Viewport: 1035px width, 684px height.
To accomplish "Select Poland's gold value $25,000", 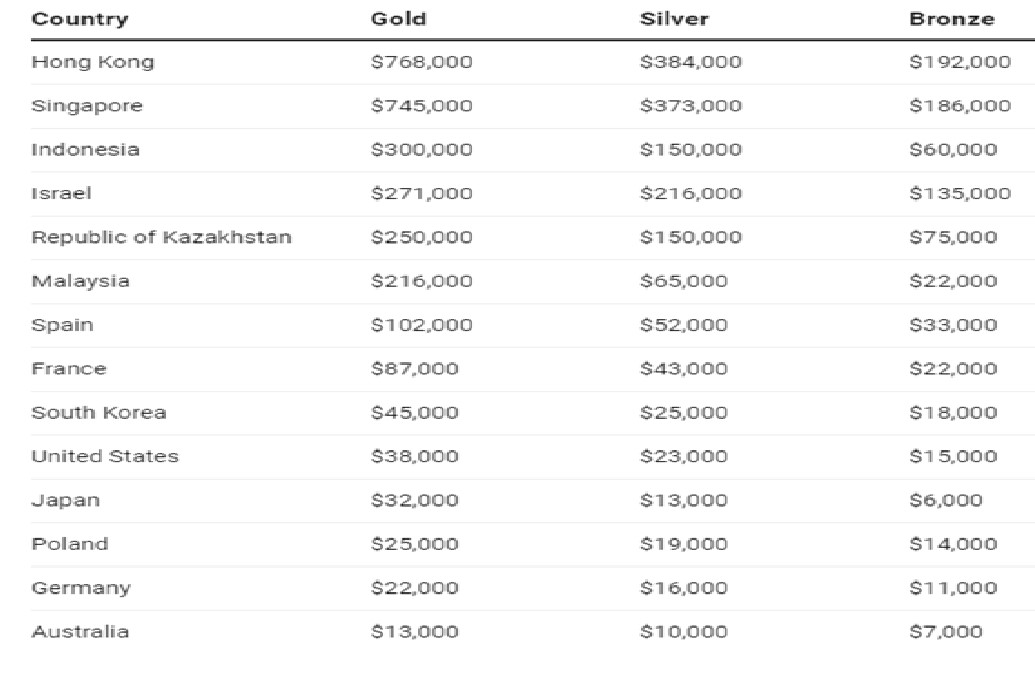I will 415,544.
